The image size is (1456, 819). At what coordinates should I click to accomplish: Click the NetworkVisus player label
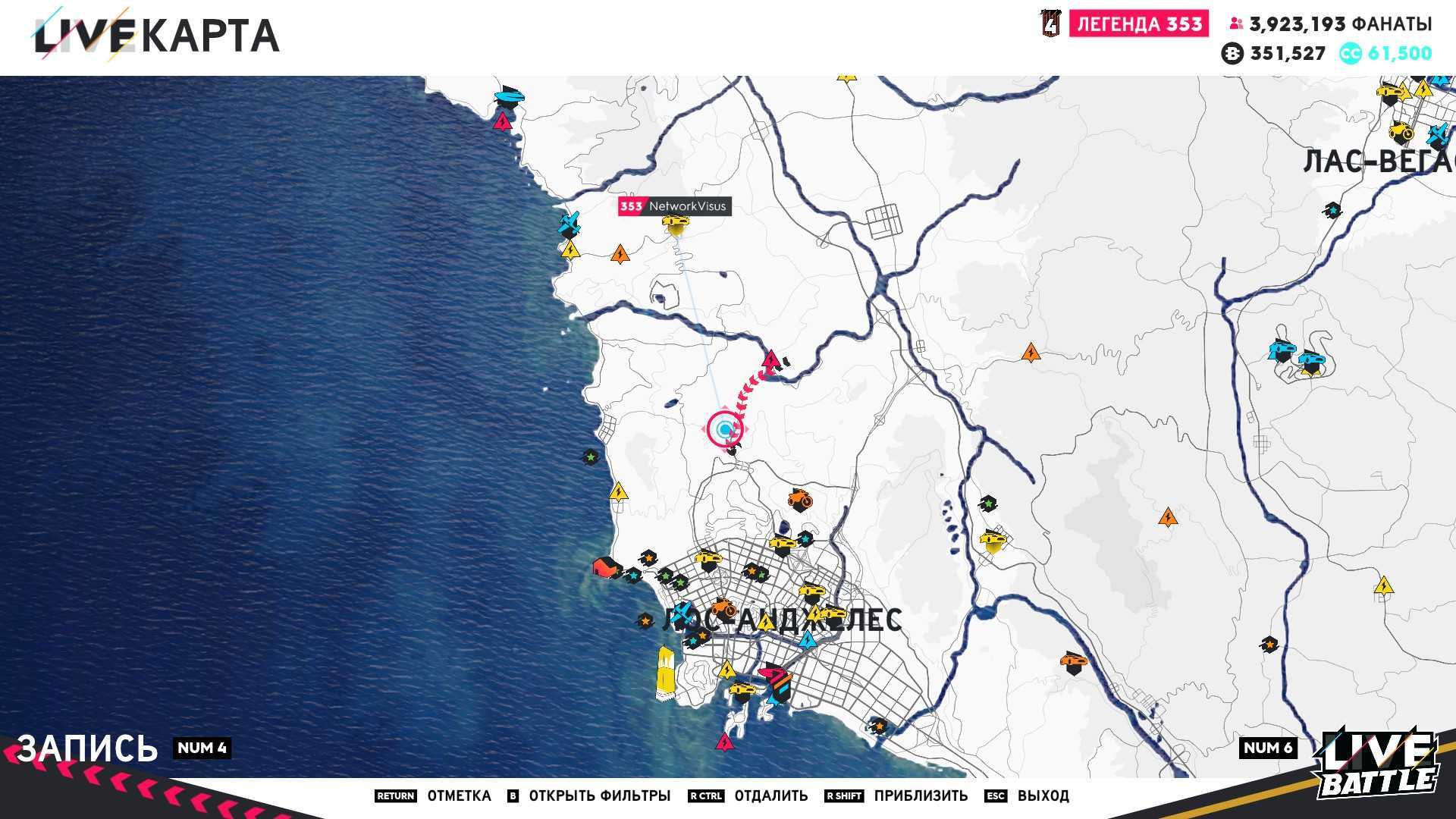(x=674, y=206)
